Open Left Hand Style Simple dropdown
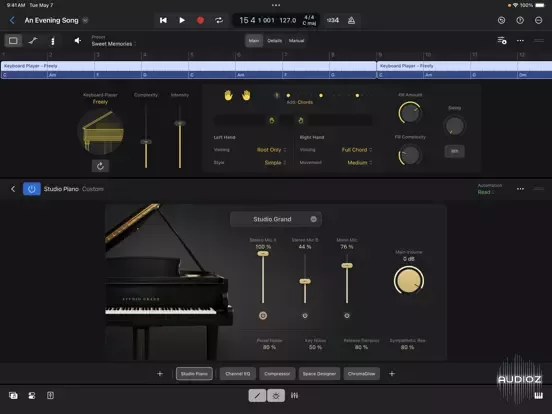Screen dimensions: 552x414 tap(275, 163)
